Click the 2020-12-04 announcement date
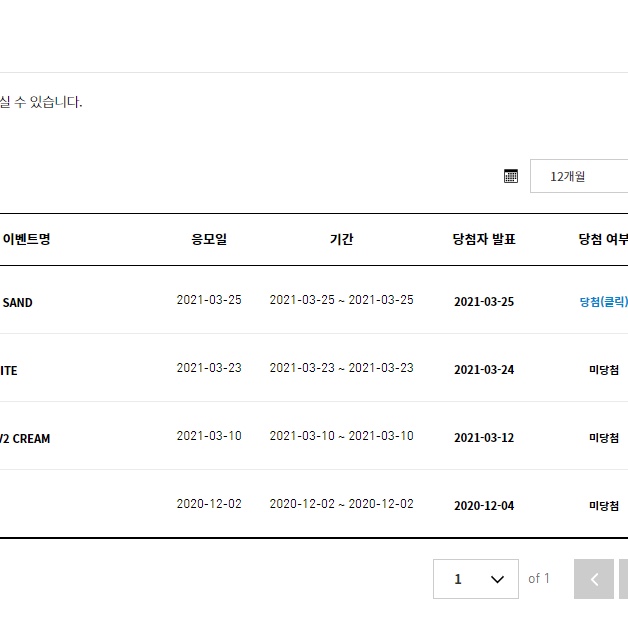The image size is (628, 627). point(484,506)
